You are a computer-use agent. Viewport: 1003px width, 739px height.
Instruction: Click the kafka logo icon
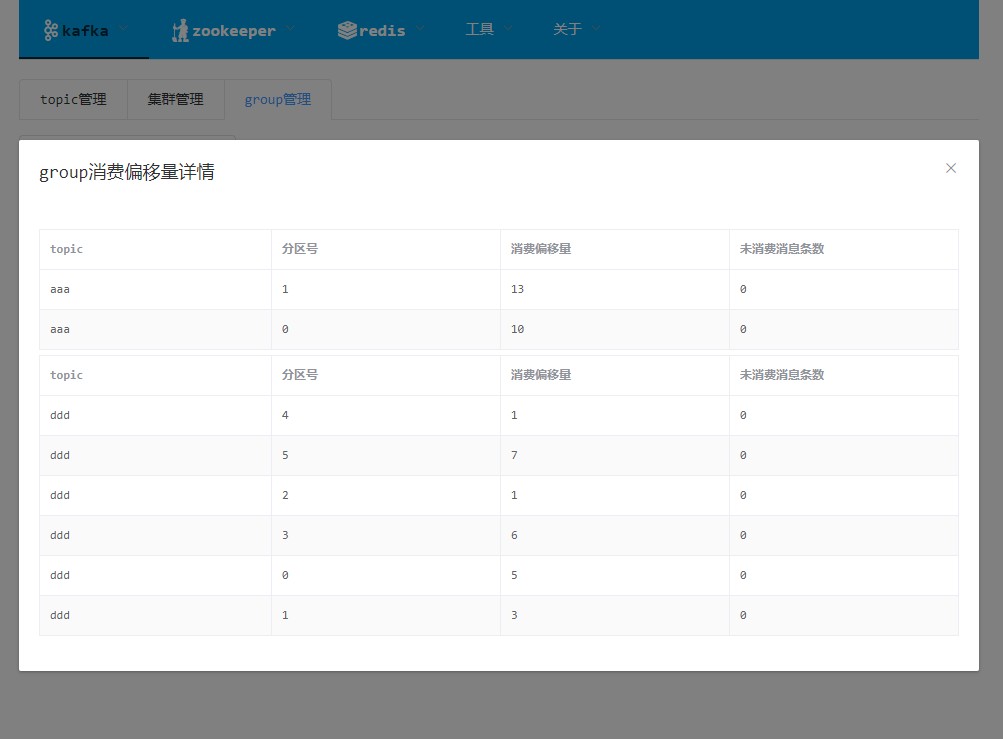[51, 30]
